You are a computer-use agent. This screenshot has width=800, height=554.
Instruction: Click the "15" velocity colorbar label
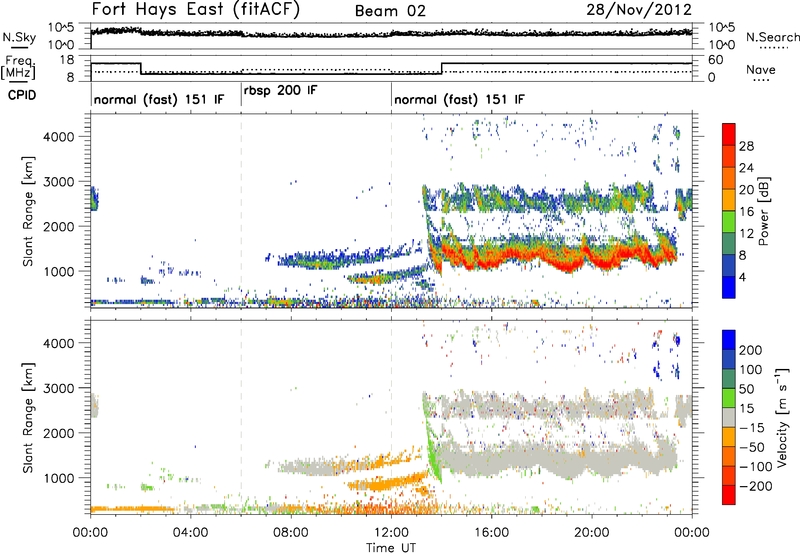[x=746, y=408]
